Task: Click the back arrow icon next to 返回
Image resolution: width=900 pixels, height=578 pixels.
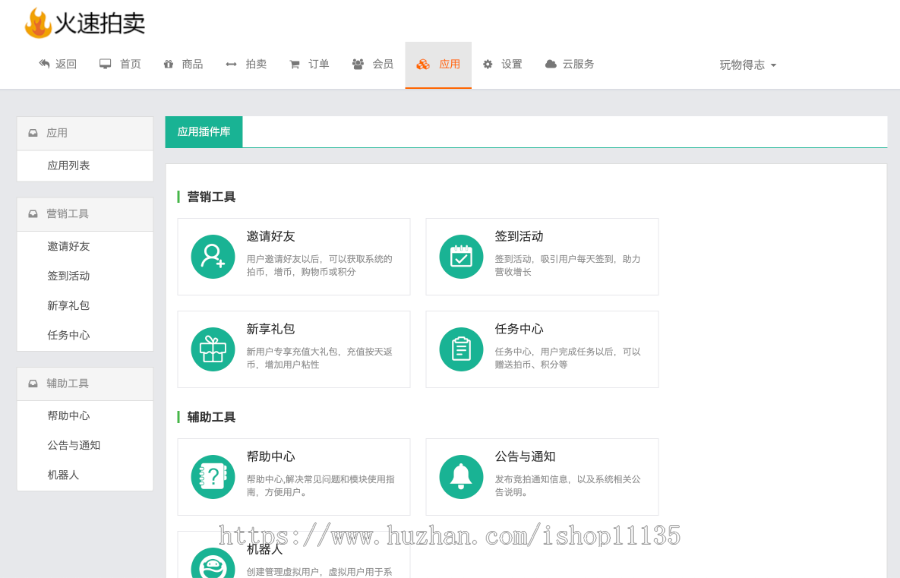Action: click(x=44, y=64)
